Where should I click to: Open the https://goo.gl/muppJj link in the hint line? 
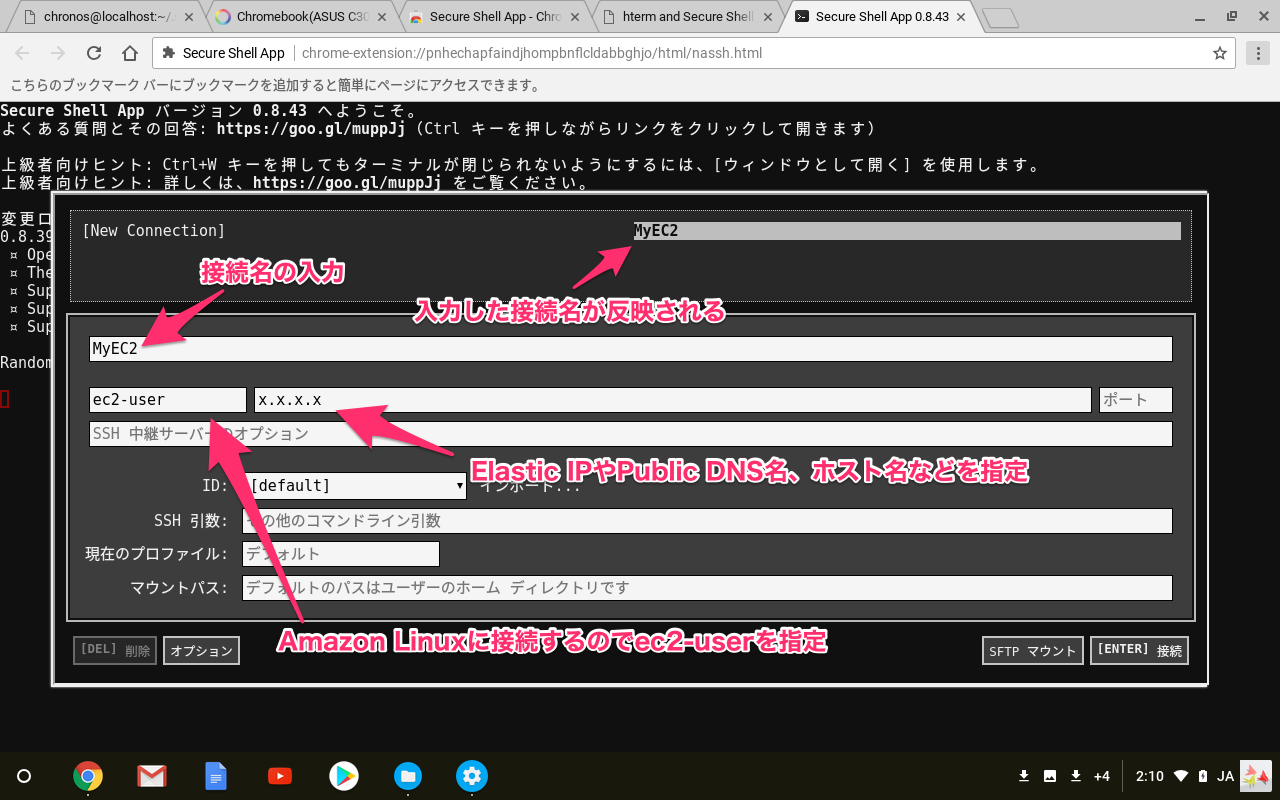(347, 183)
